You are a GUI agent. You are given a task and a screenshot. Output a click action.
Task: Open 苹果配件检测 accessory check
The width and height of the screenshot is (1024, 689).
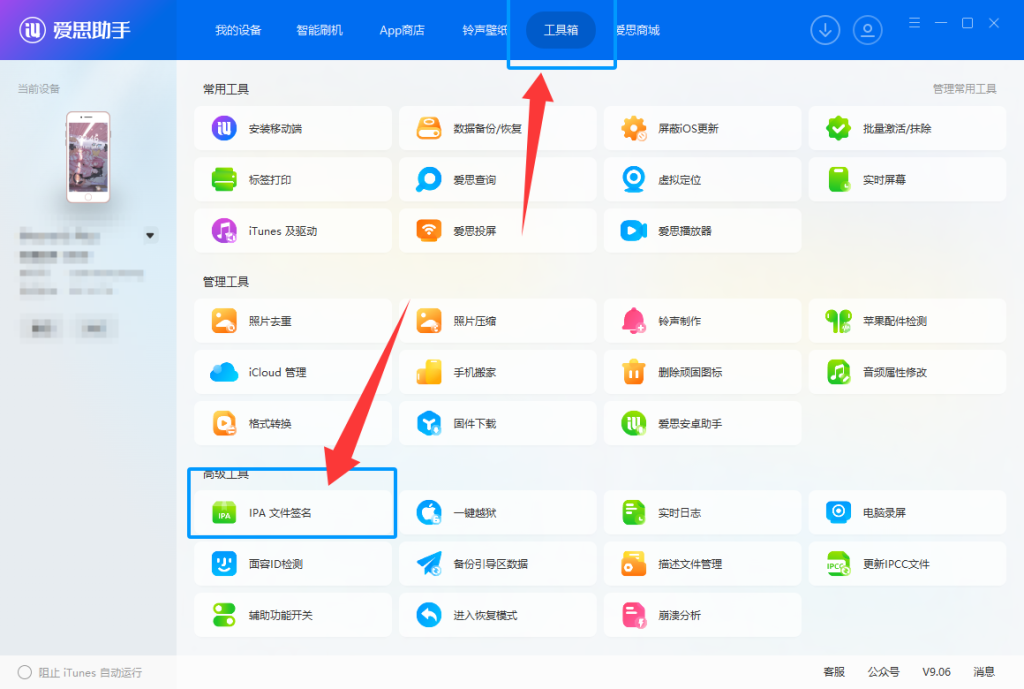coord(907,321)
